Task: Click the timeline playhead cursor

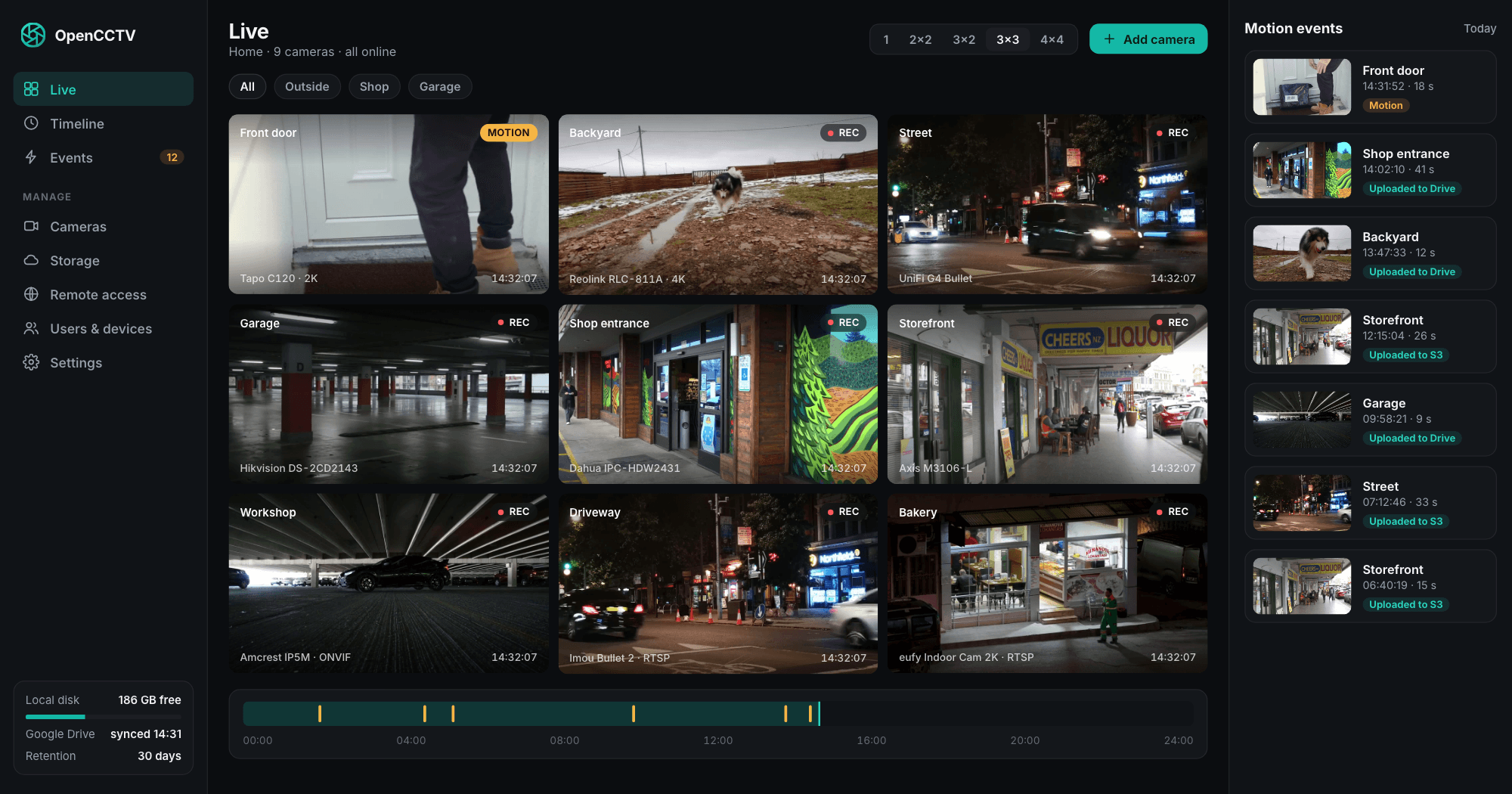Action: point(819,713)
